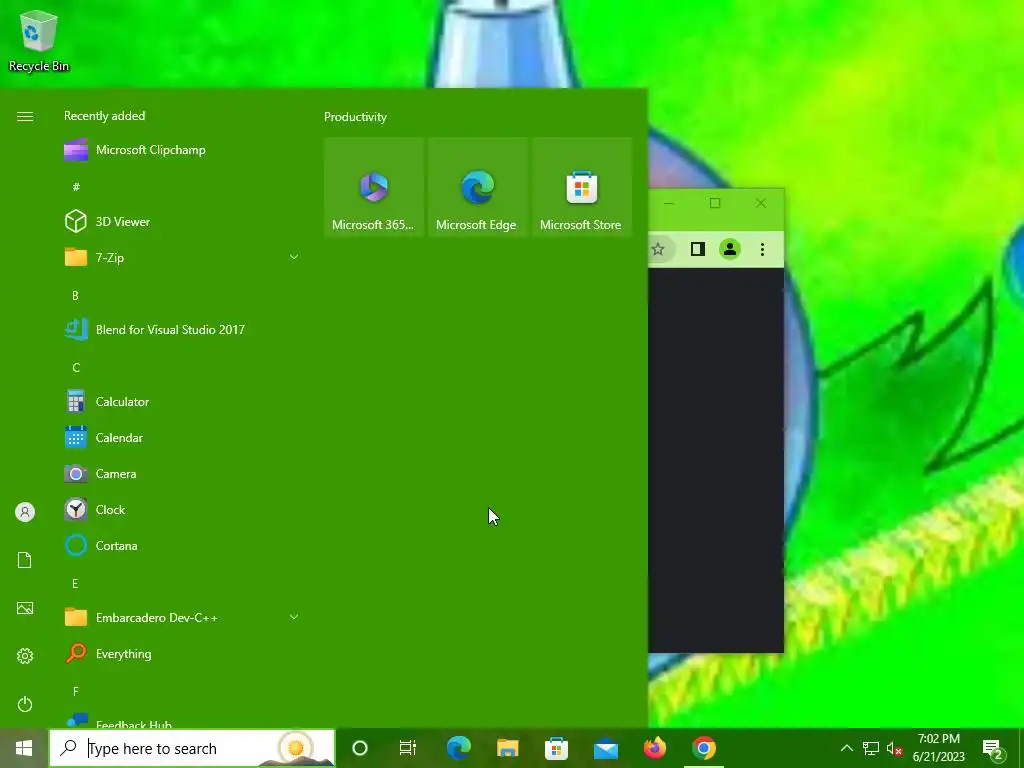1024x768 pixels.
Task: Maximize the Chrome window
Action: pyautogui.click(x=715, y=203)
